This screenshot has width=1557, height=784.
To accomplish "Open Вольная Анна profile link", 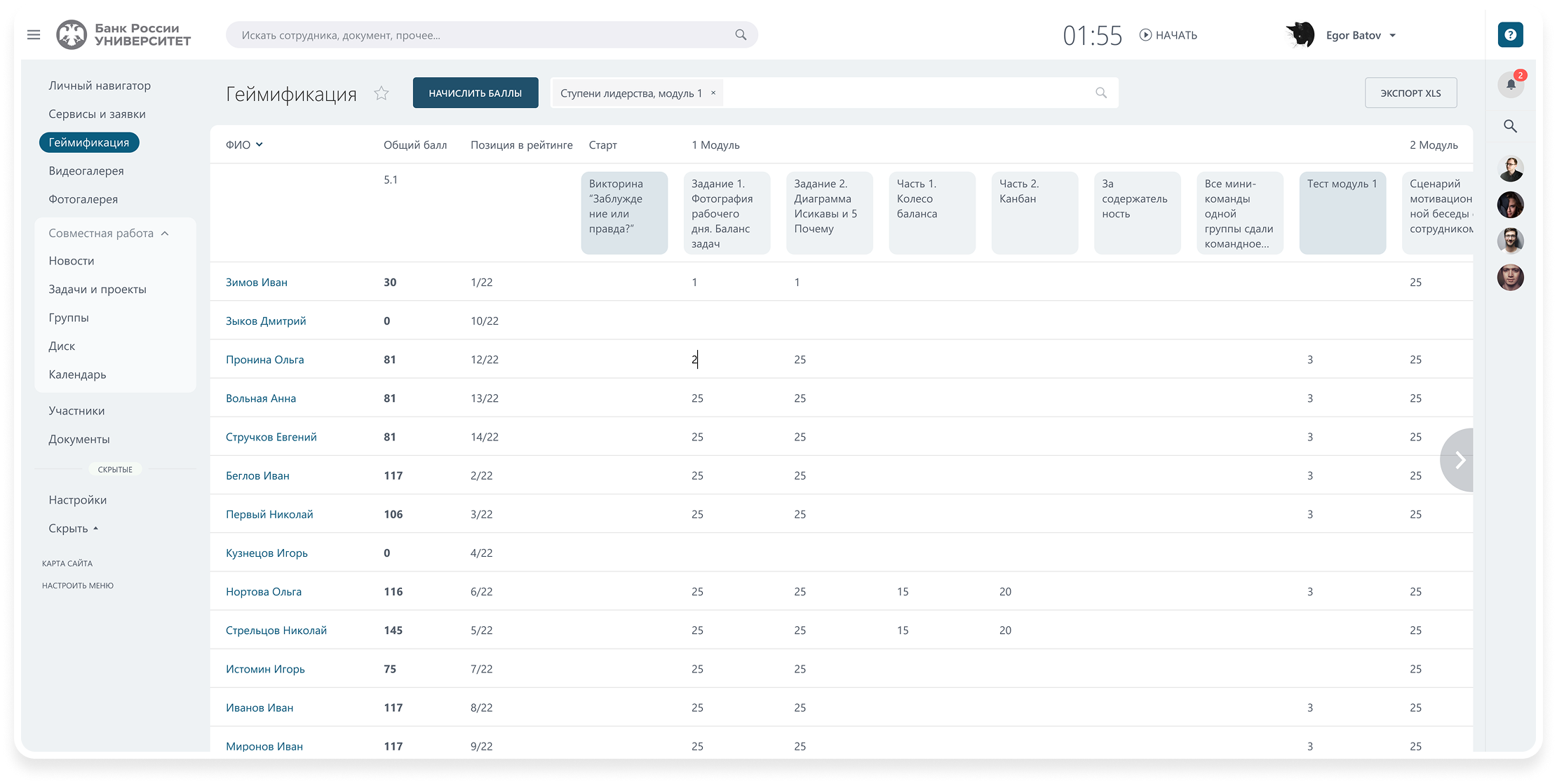I will click(x=261, y=398).
